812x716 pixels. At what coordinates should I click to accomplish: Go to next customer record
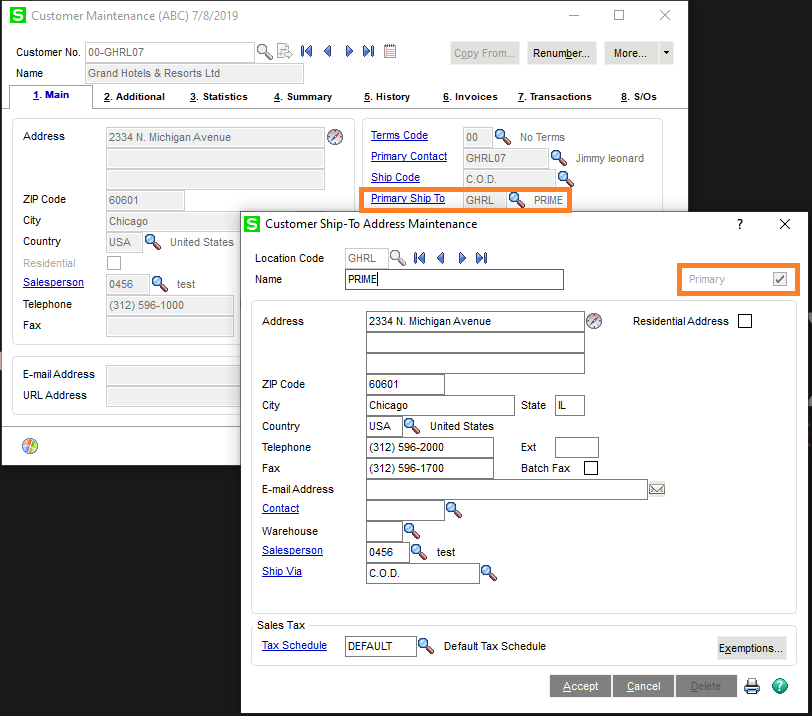click(x=349, y=51)
